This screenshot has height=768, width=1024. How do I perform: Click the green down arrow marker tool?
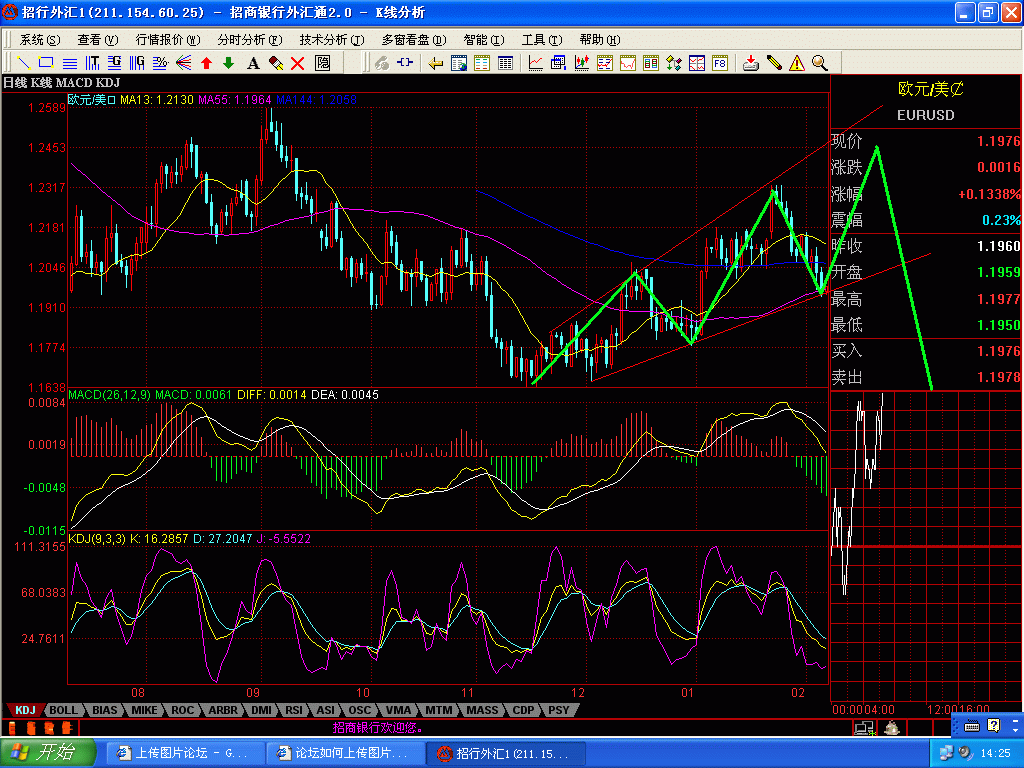228,63
